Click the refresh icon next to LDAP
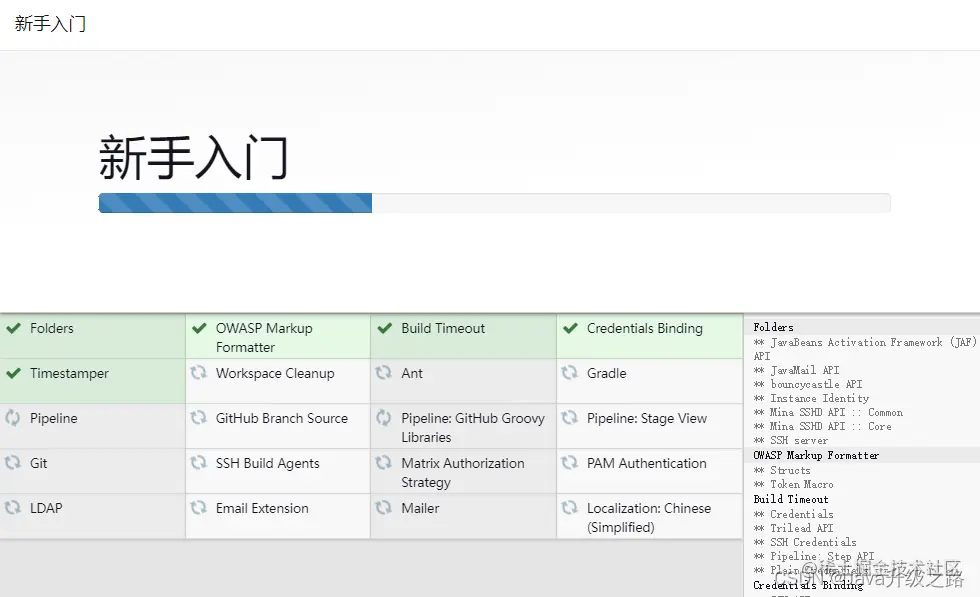Image resolution: width=980 pixels, height=597 pixels. click(13, 508)
